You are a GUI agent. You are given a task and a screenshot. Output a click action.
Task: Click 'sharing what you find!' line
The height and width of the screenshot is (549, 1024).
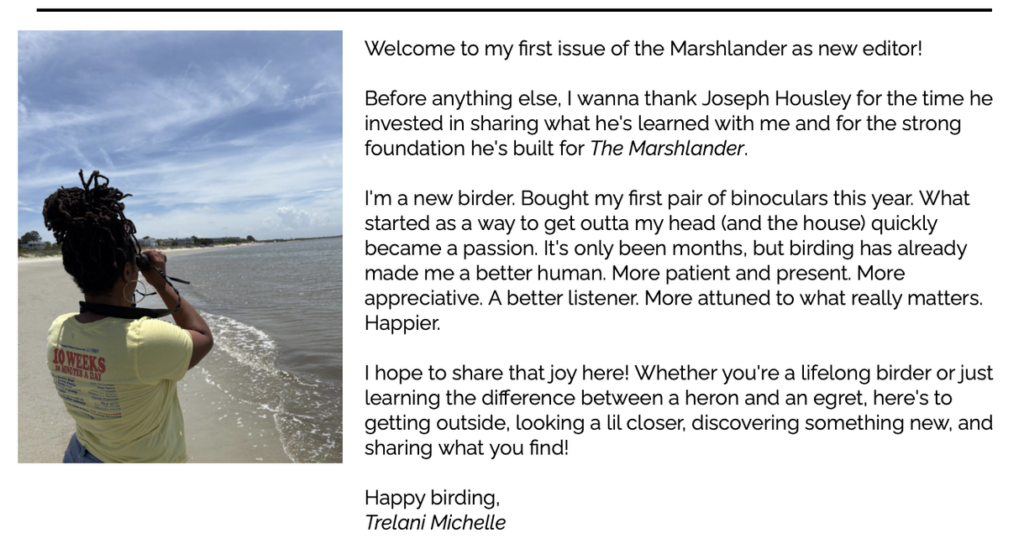pos(466,448)
